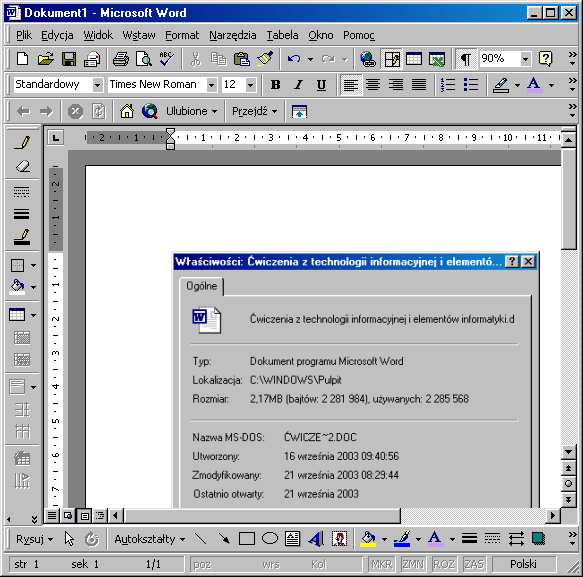
Task: Align text left
Action: coord(351,85)
